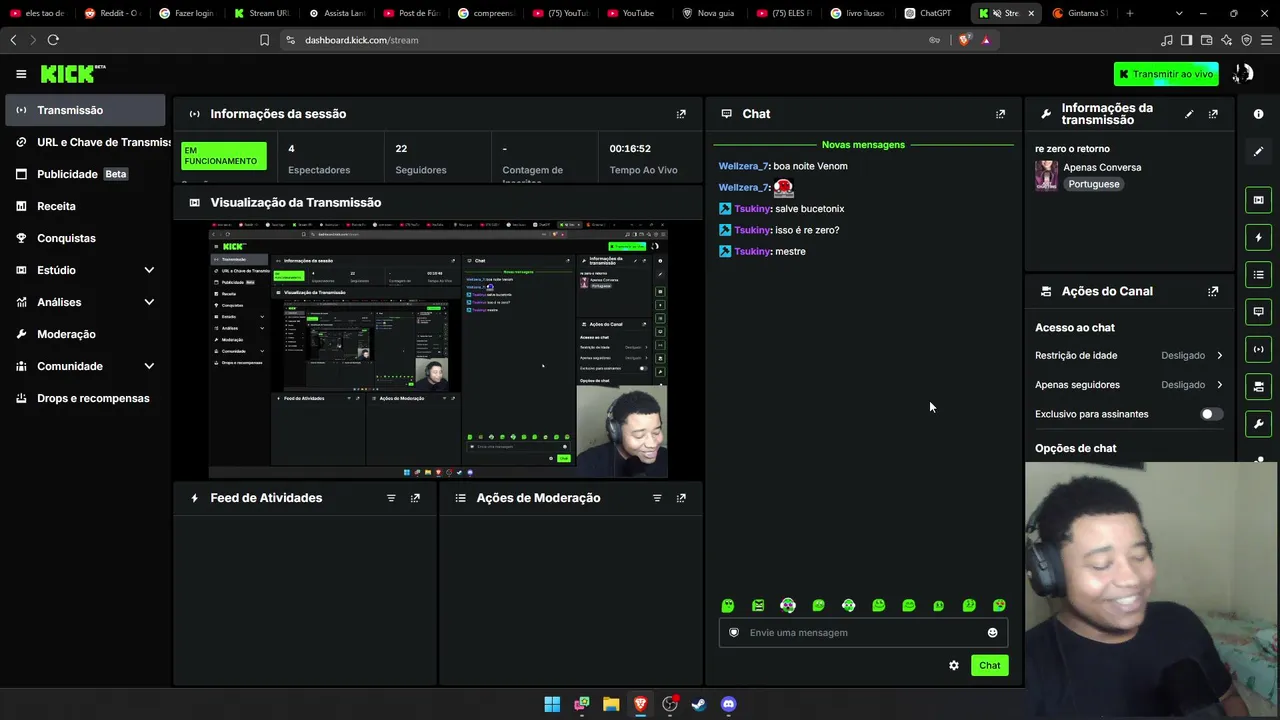This screenshot has width=1280, height=720.
Task: Toggle the stream info wrench widget in the right rail
Action: pyautogui.click(x=1258, y=424)
